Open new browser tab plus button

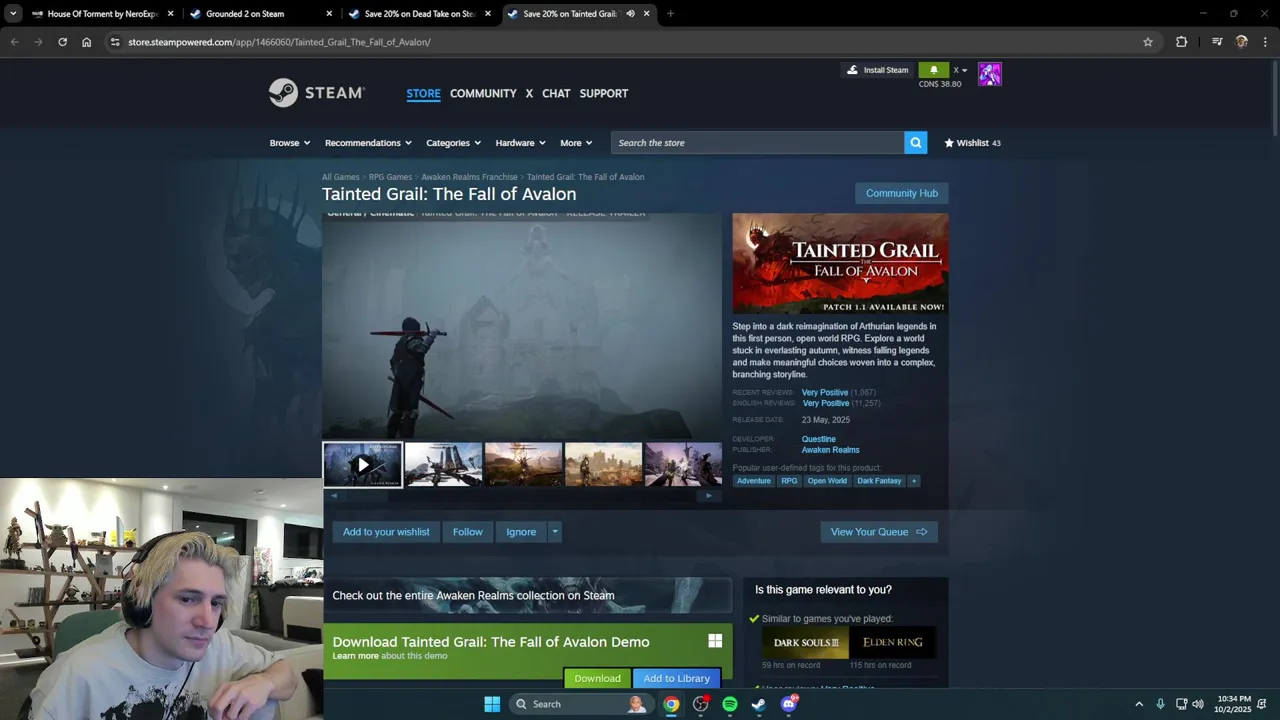[x=670, y=14]
